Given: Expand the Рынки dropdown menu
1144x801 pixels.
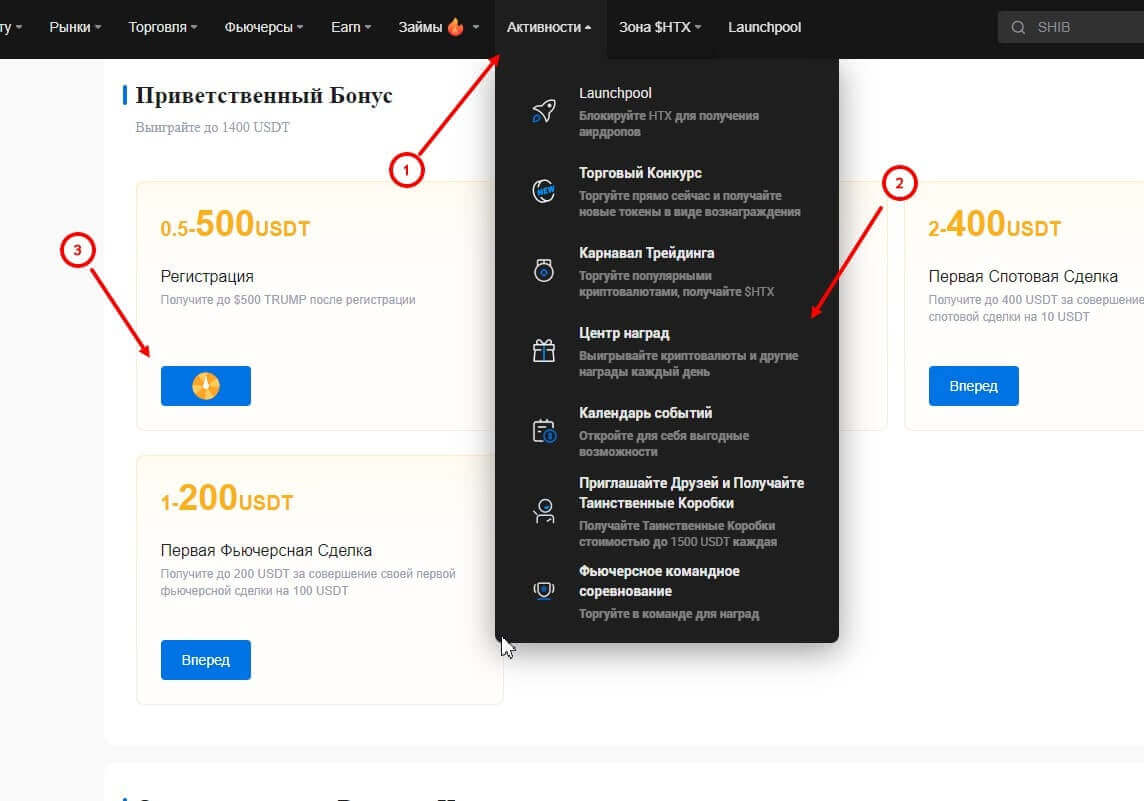Looking at the screenshot, I should 75,27.
